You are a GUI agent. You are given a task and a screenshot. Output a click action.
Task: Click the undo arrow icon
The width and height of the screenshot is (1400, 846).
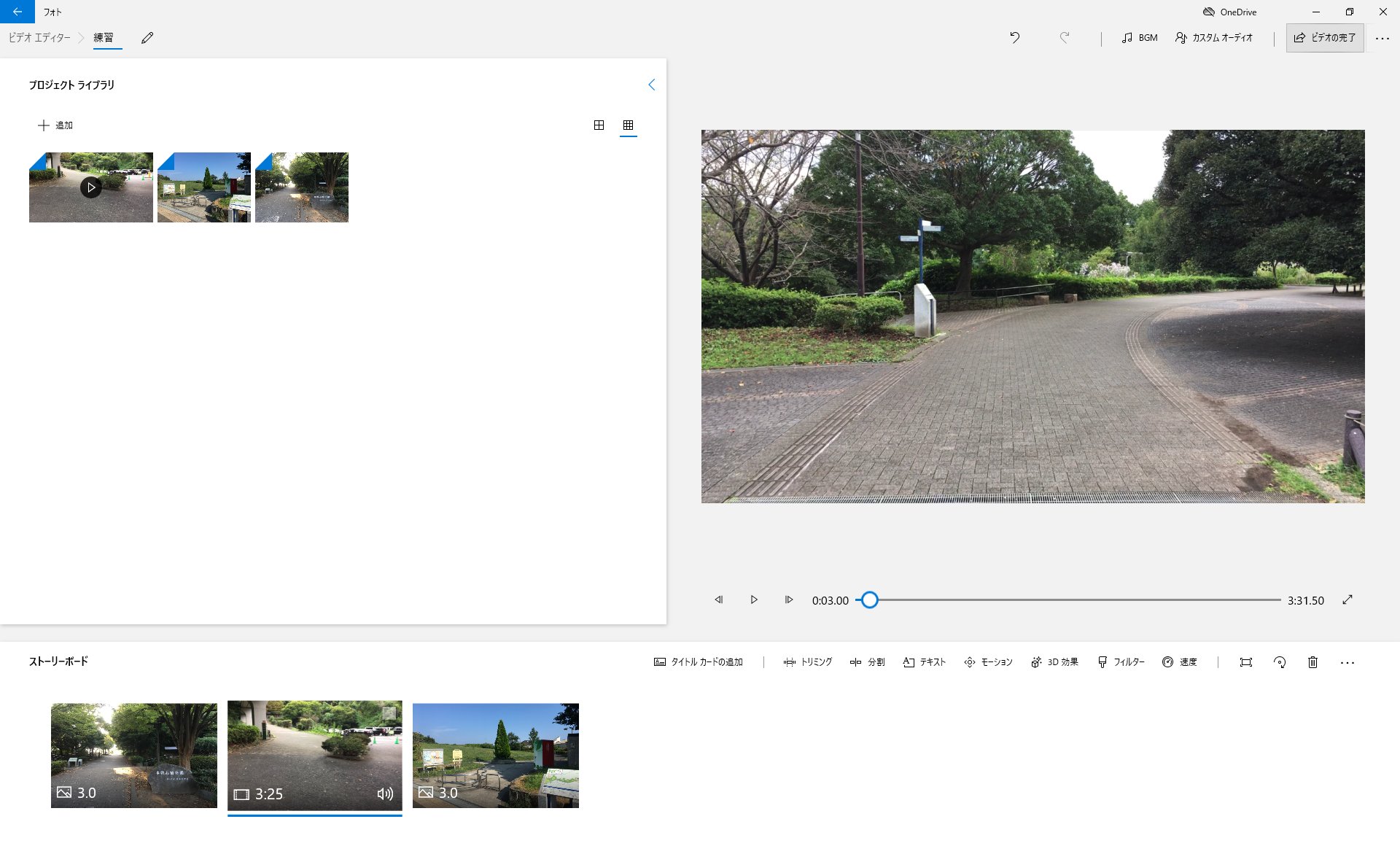(1014, 38)
